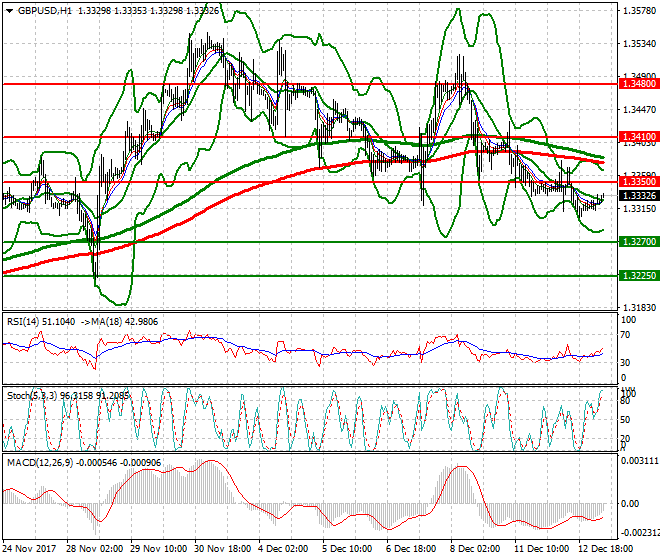
Task: Click the 30 Nov 18:00 time label
Action: 223,549
